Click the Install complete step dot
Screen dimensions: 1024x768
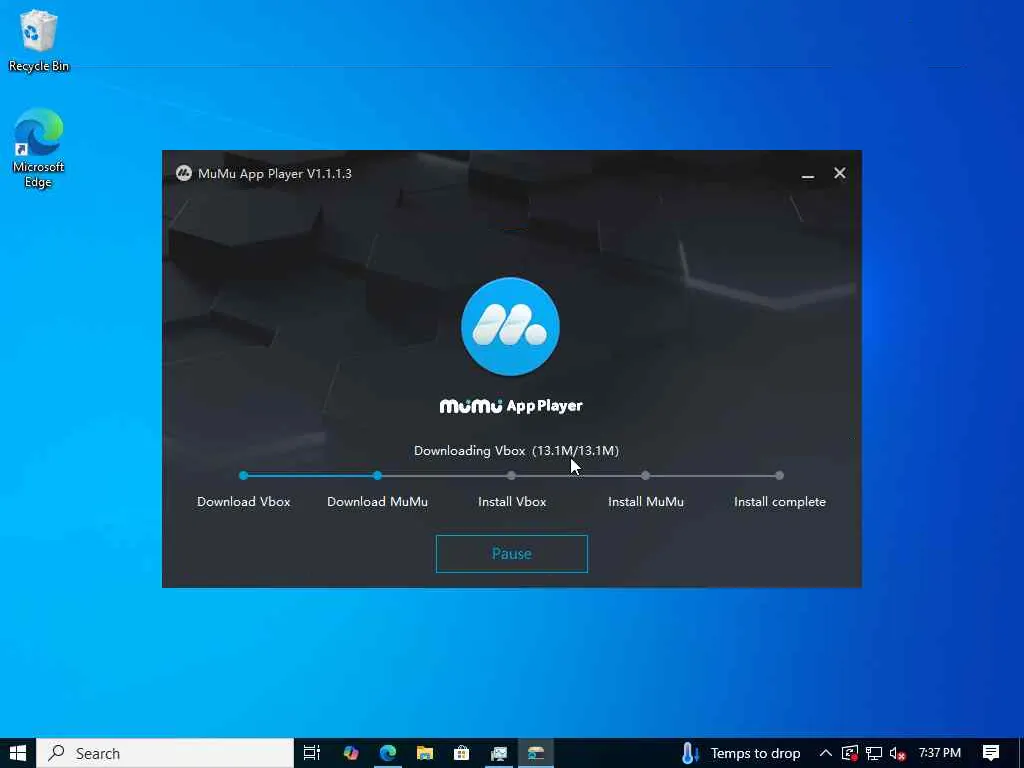click(779, 475)
